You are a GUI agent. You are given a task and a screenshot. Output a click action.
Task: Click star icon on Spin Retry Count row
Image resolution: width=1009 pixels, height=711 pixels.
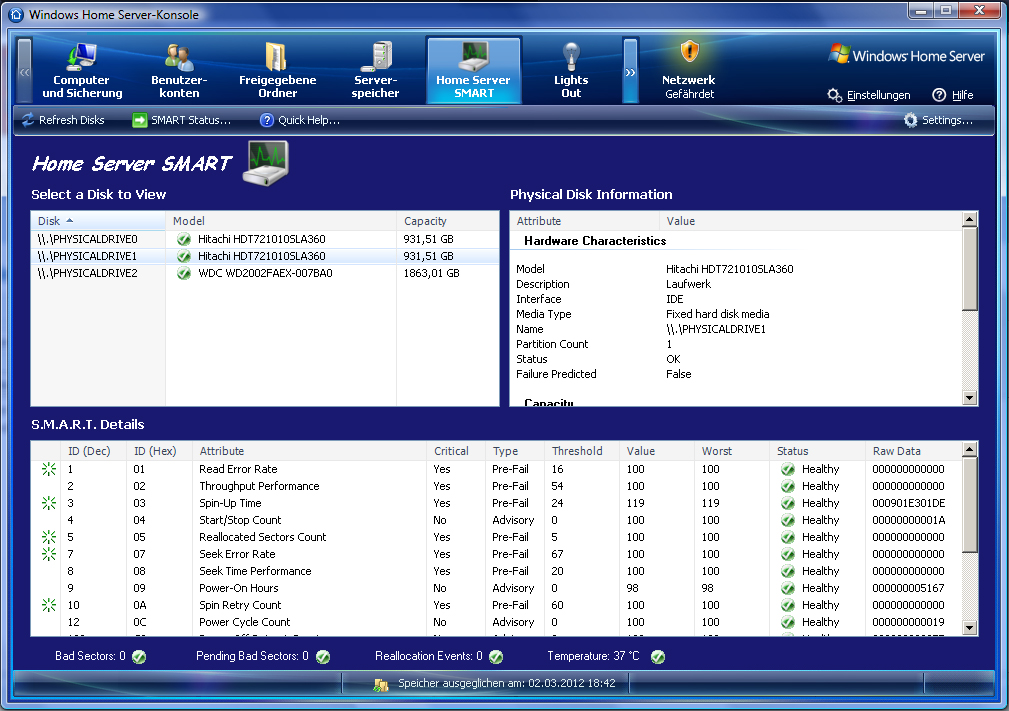[49, 605]
